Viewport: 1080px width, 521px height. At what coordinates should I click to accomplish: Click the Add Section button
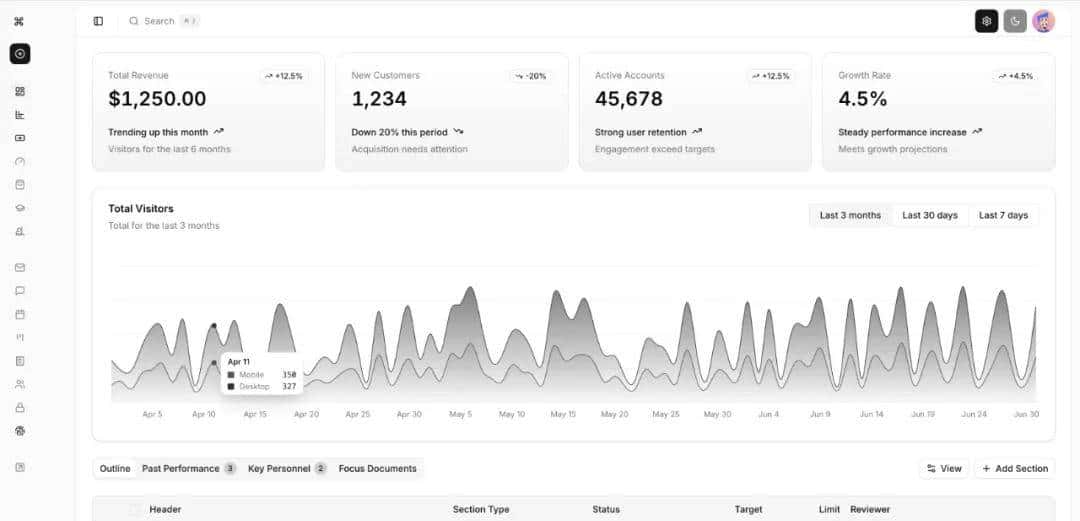coord(1015,469)
